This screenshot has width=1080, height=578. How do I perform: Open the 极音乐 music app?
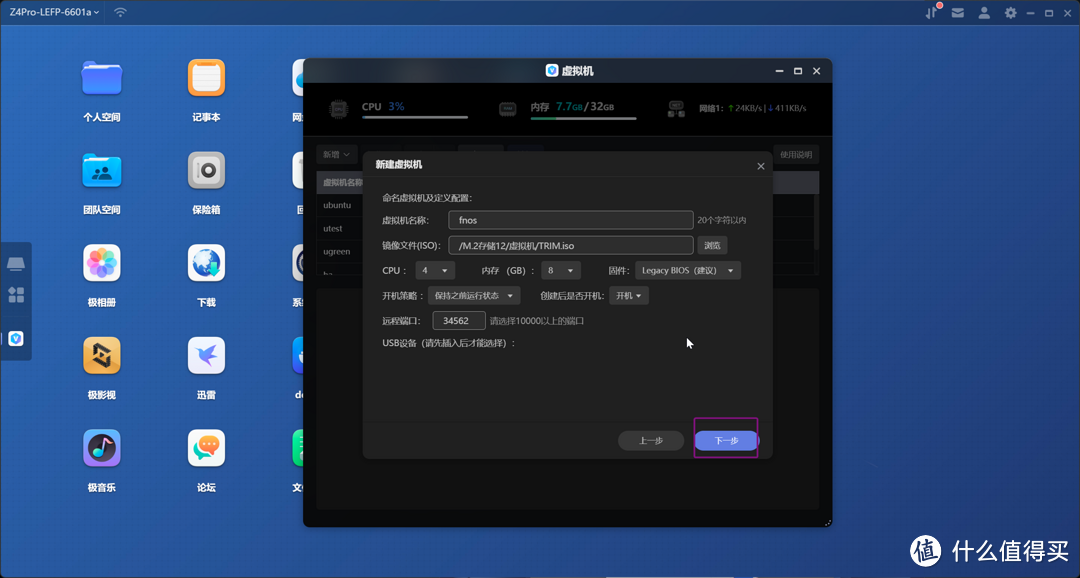click(x=101, y=448)
